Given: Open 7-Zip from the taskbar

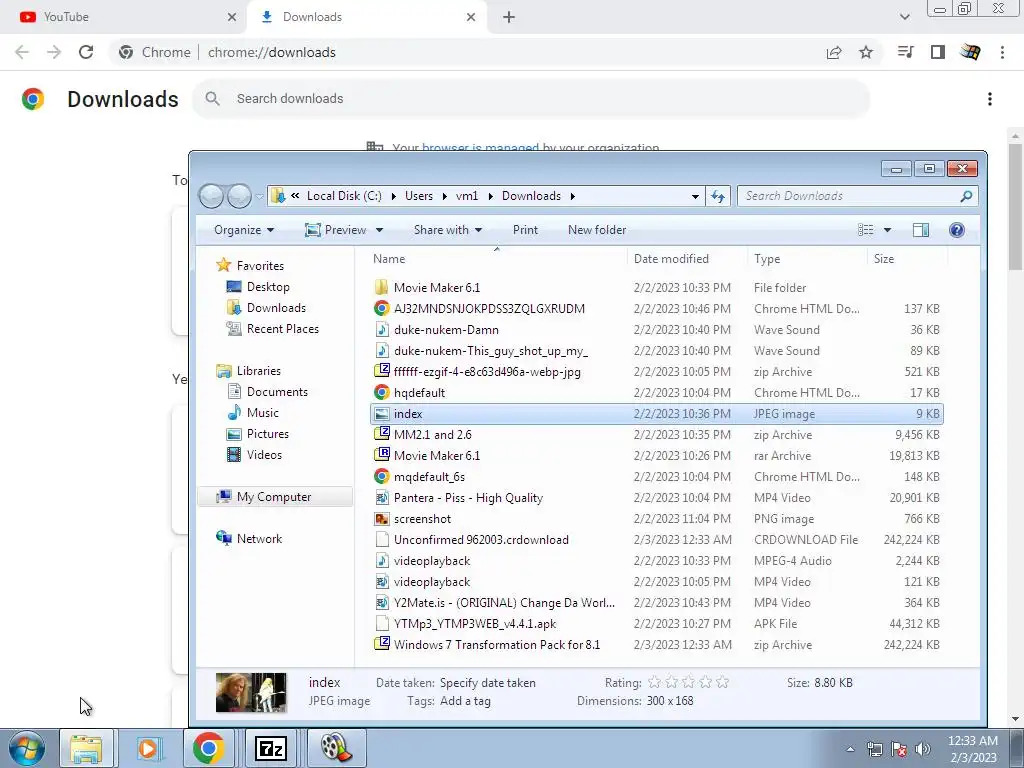Looking at the screenshot, I should coord(272,748).
